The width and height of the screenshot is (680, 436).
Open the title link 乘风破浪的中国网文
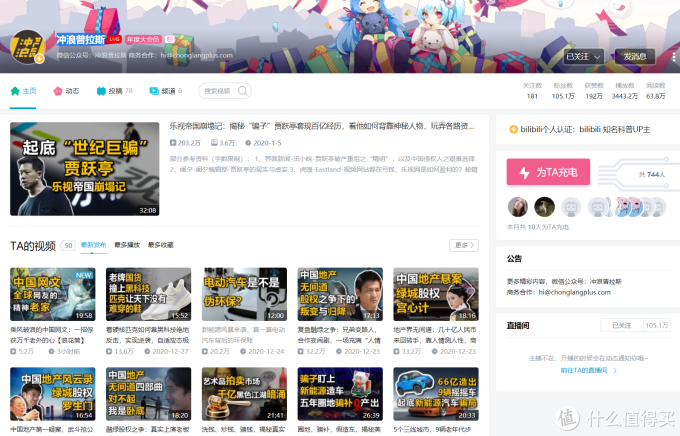click(52, 335)
